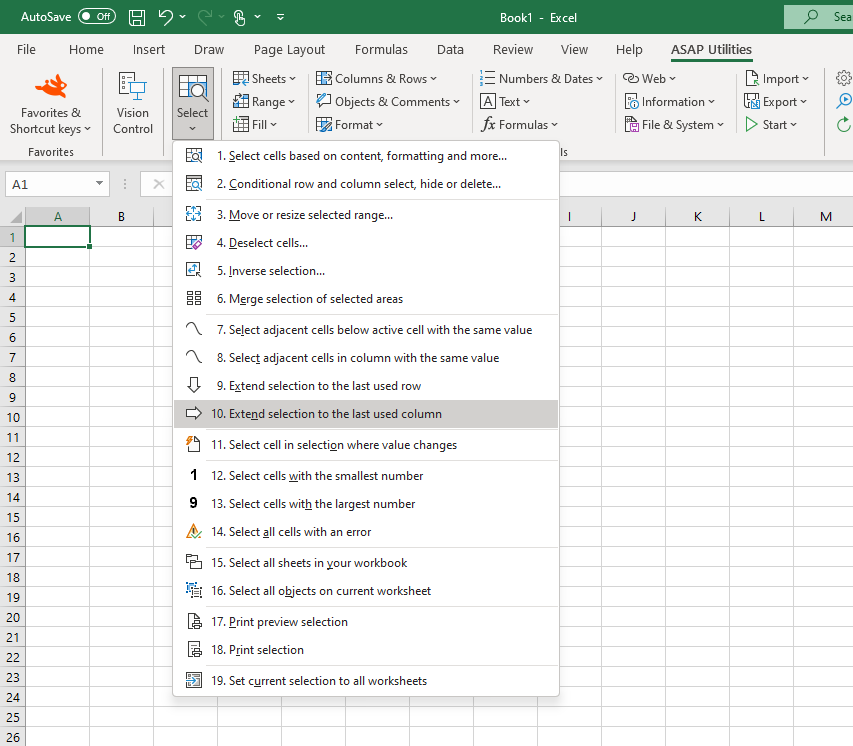Open the Text dropdown
This screenshot has width=853, height=746.
tap(505, 102)
